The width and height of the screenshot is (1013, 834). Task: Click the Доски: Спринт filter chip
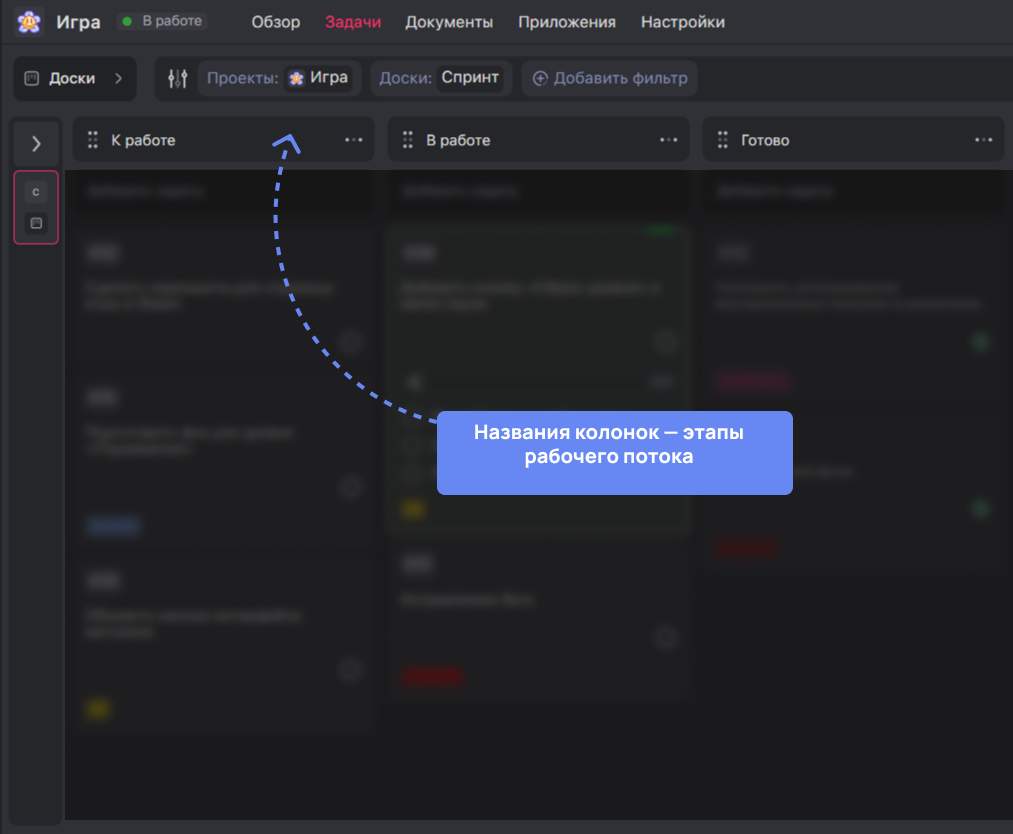click(440, 78)
